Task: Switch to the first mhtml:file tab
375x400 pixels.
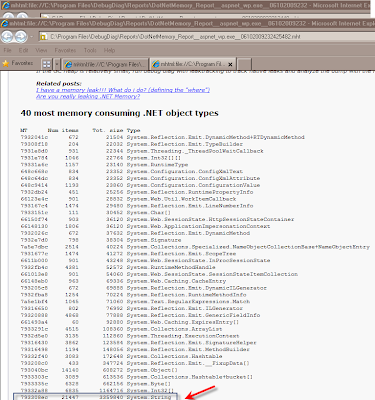Action: tap(105, 64)
